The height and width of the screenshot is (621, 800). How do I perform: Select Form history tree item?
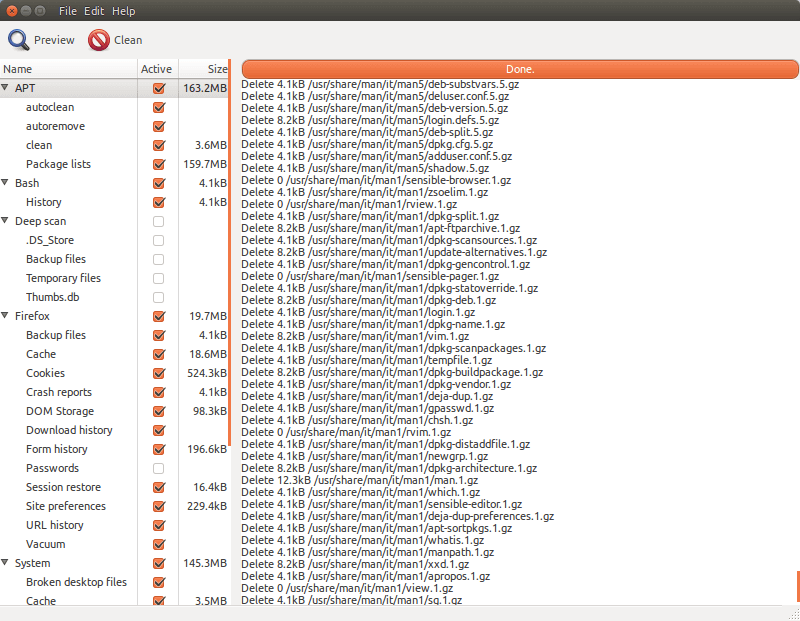(57, 449)
